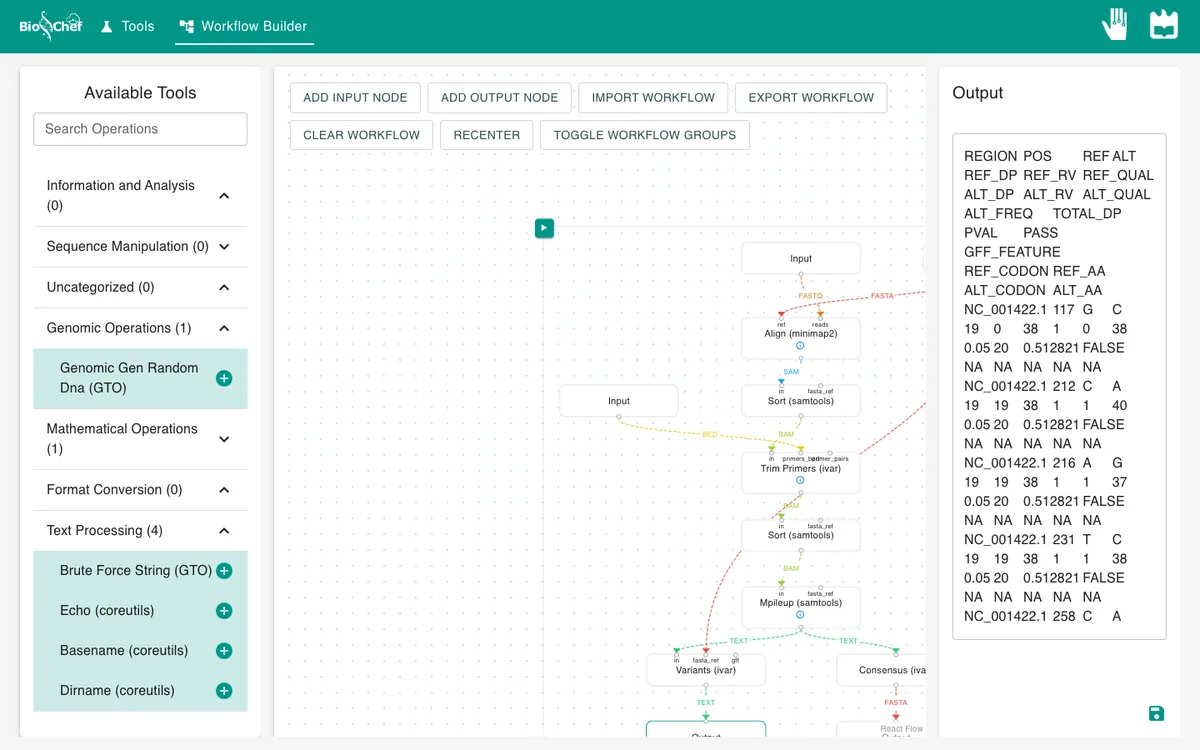Image resolution: width=1200 pixels, height=750 pixels.
Task: Select the Mpileup (samtools) node
Action: (x=801, y=607)
